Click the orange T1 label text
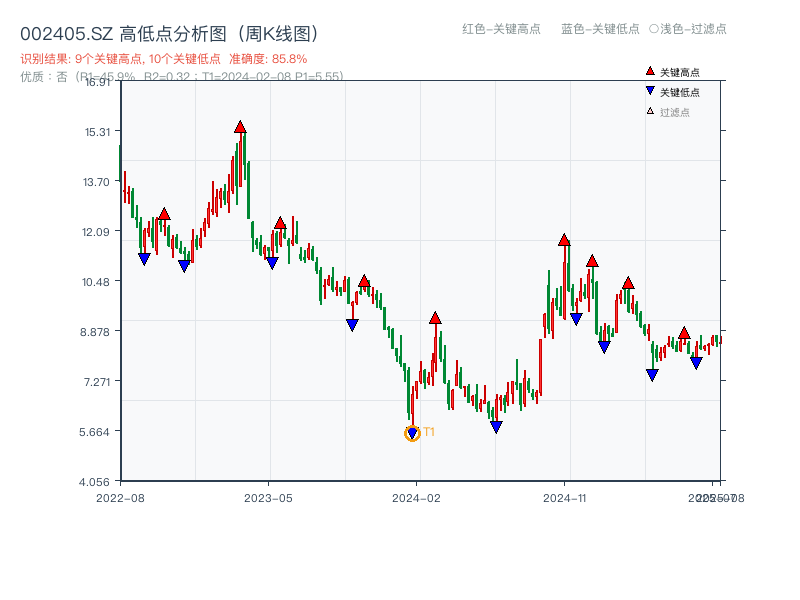Image resolution: width=800 pixels, height=600 pixels. point(429,432)
